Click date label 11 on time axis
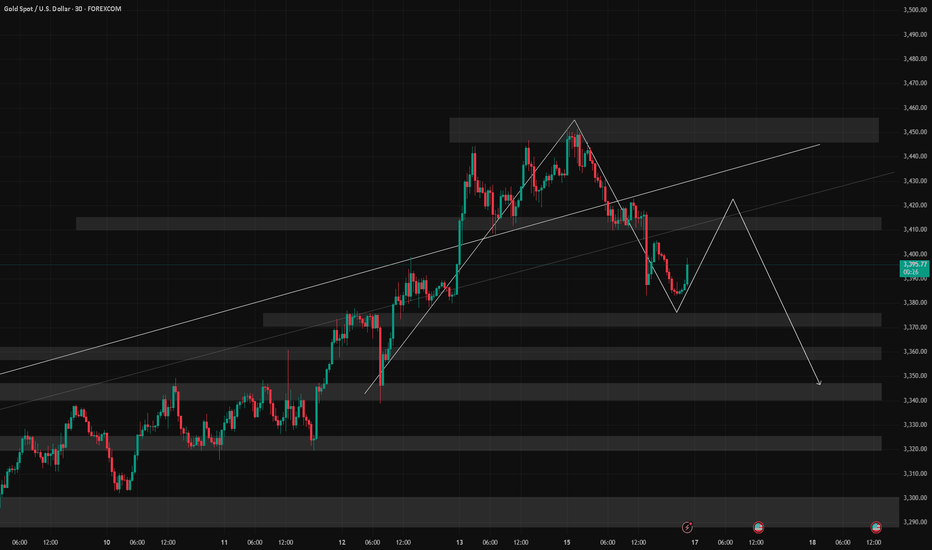This screenshot has height=550, width=932. (x=224, y=542)
